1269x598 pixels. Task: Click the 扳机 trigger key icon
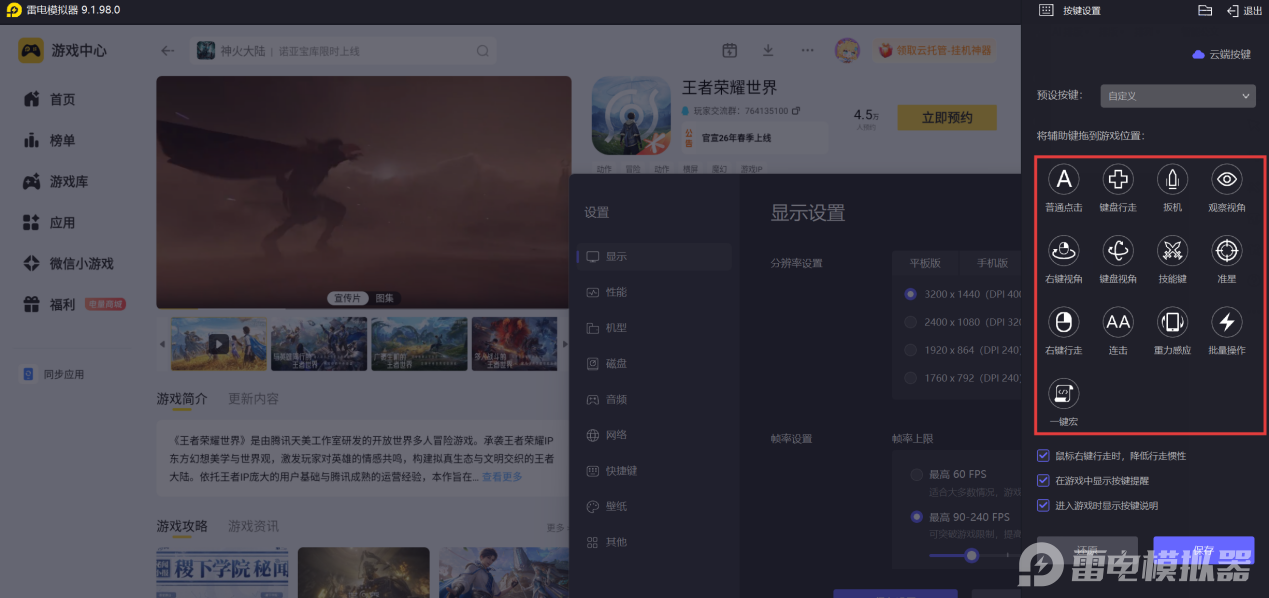(1172, 180)
